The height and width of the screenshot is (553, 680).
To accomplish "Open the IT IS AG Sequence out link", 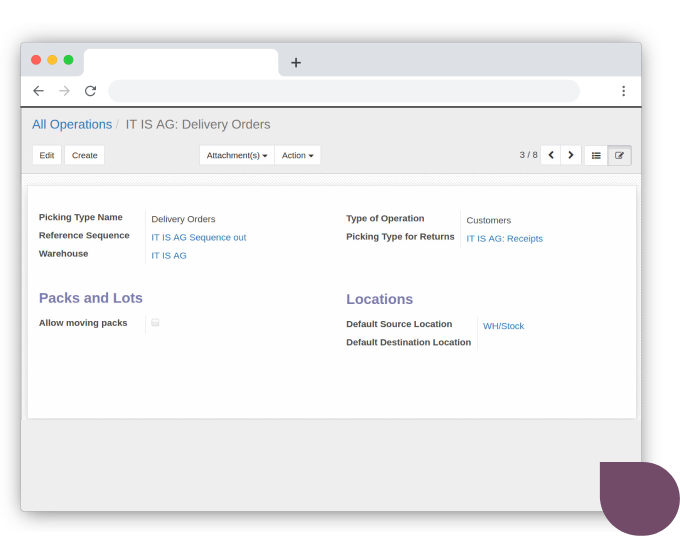I will click(x=198, y=238).
